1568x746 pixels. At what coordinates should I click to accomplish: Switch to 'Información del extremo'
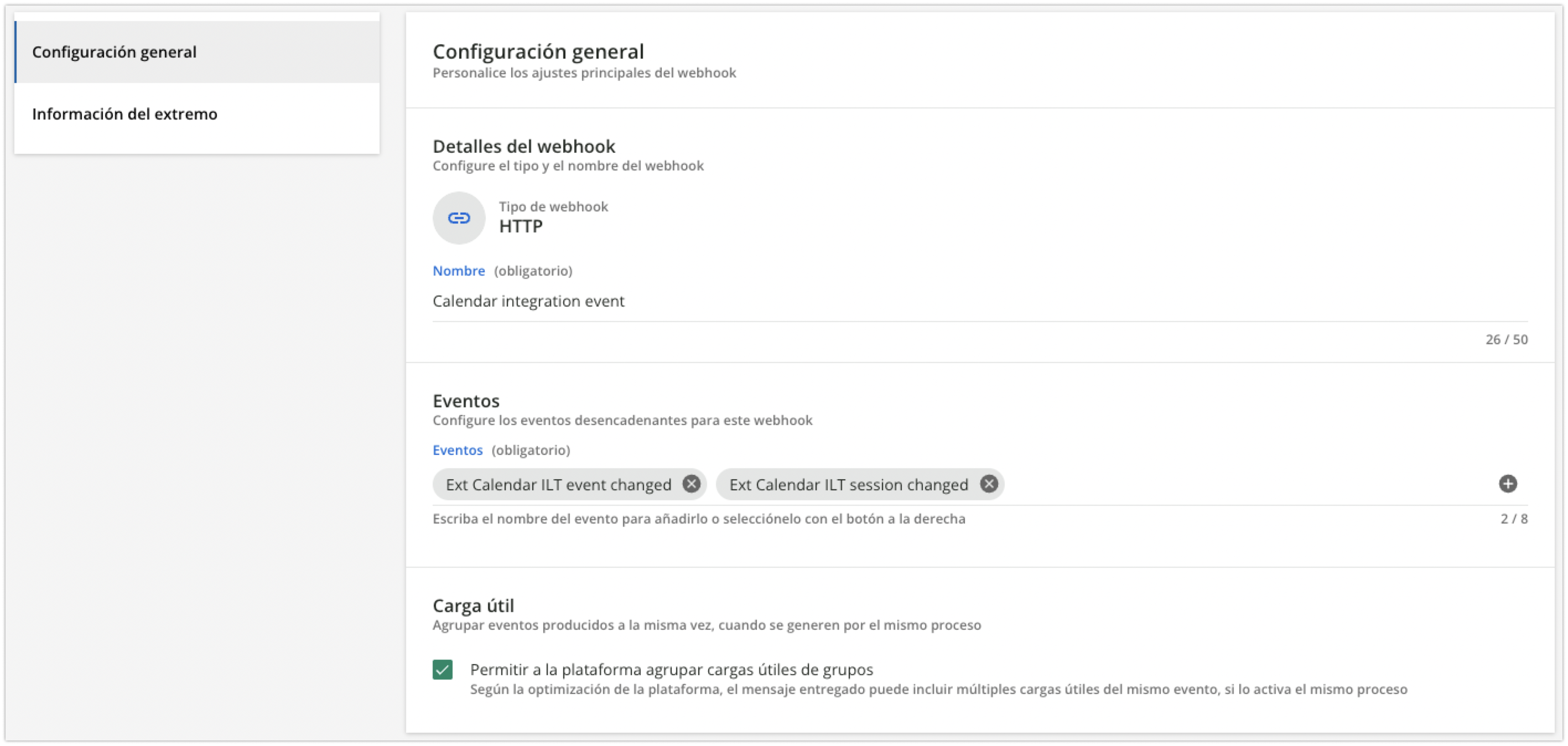[x=125, y=114]
